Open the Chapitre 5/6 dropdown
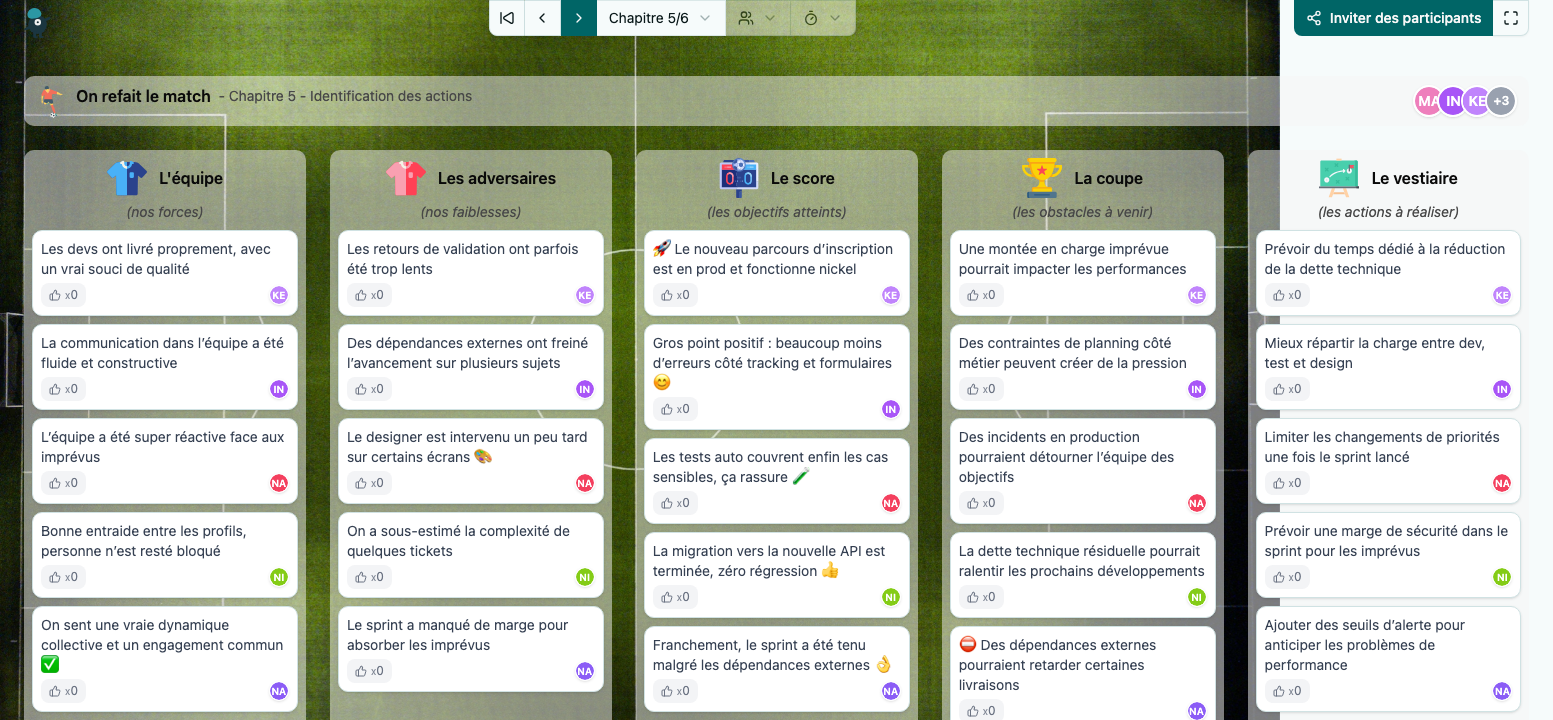Image resolution: width=1553 pixels, height=720 pixels. 660,18
